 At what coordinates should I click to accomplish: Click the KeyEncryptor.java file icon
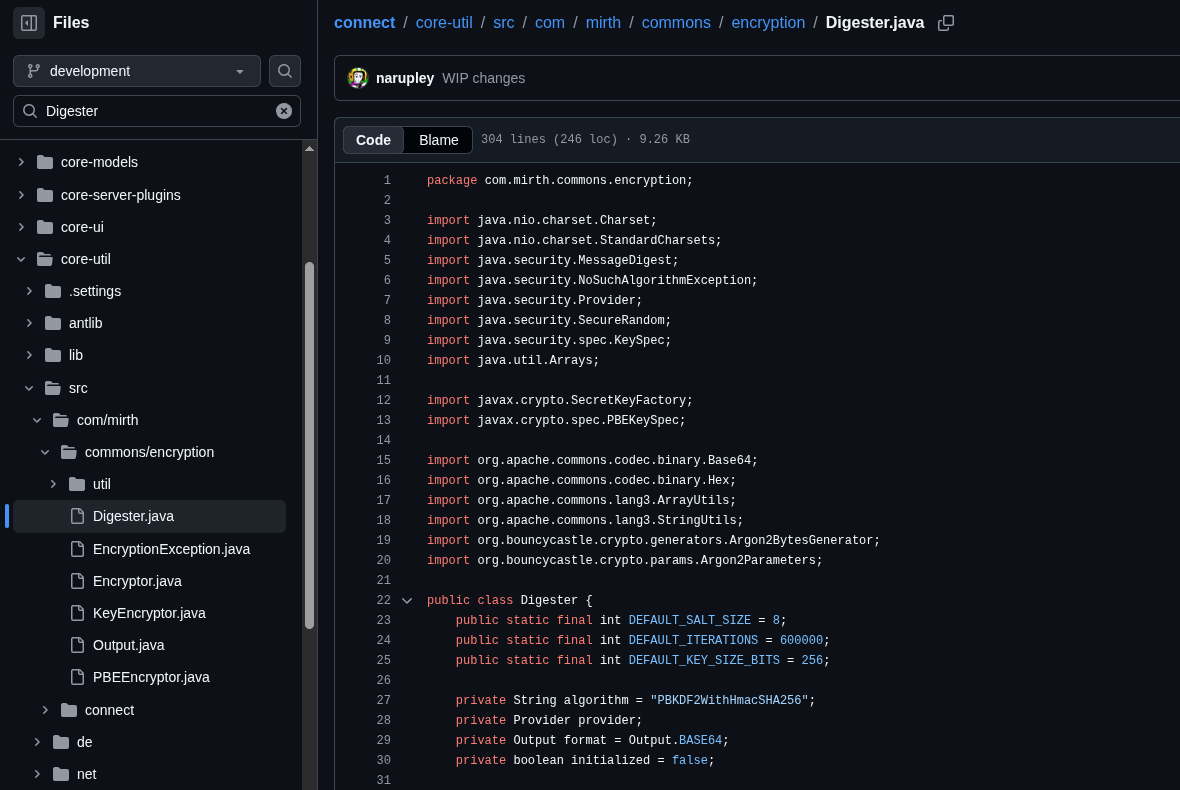pyautogui.click(x=77, y=613)
